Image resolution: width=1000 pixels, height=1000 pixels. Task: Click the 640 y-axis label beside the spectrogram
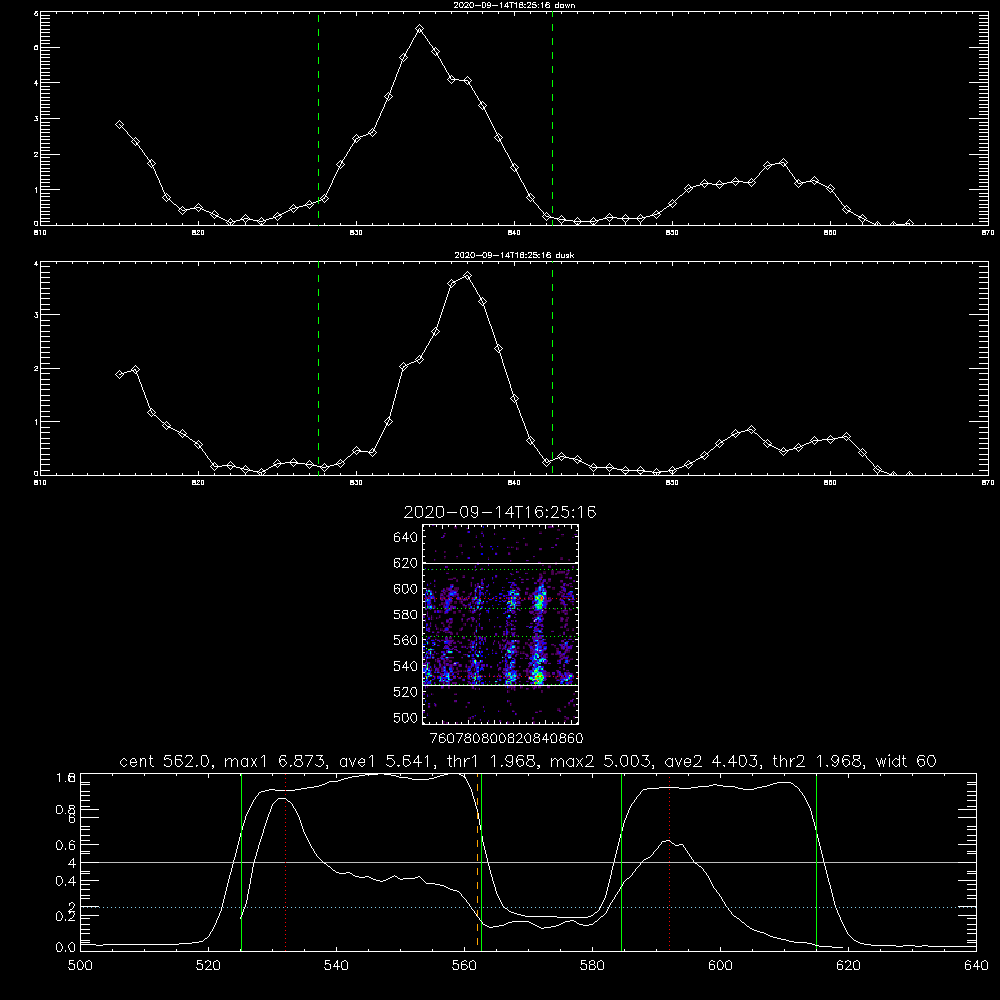(406, 538)
